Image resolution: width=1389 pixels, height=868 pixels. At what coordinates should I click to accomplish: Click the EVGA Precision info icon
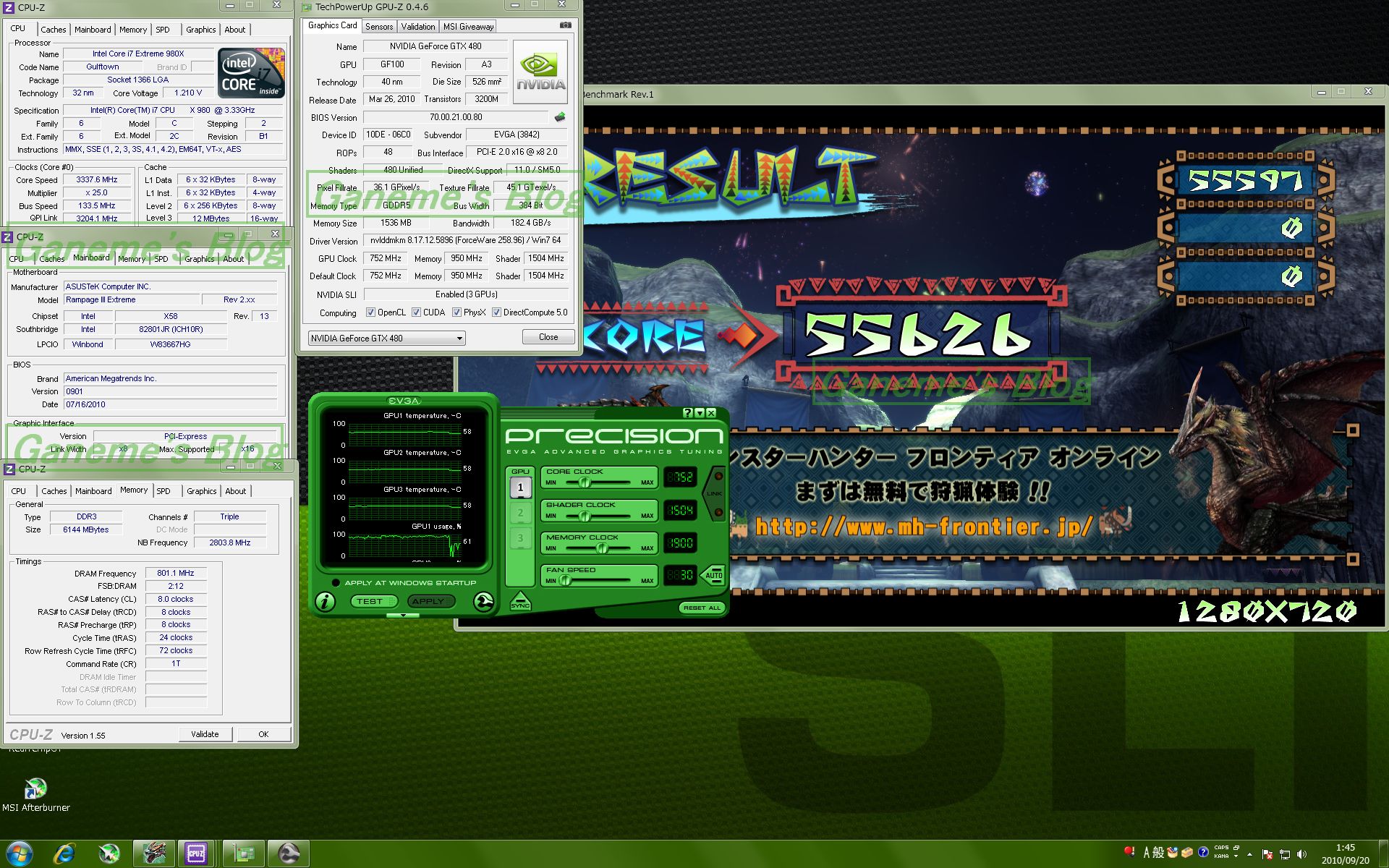325,602
